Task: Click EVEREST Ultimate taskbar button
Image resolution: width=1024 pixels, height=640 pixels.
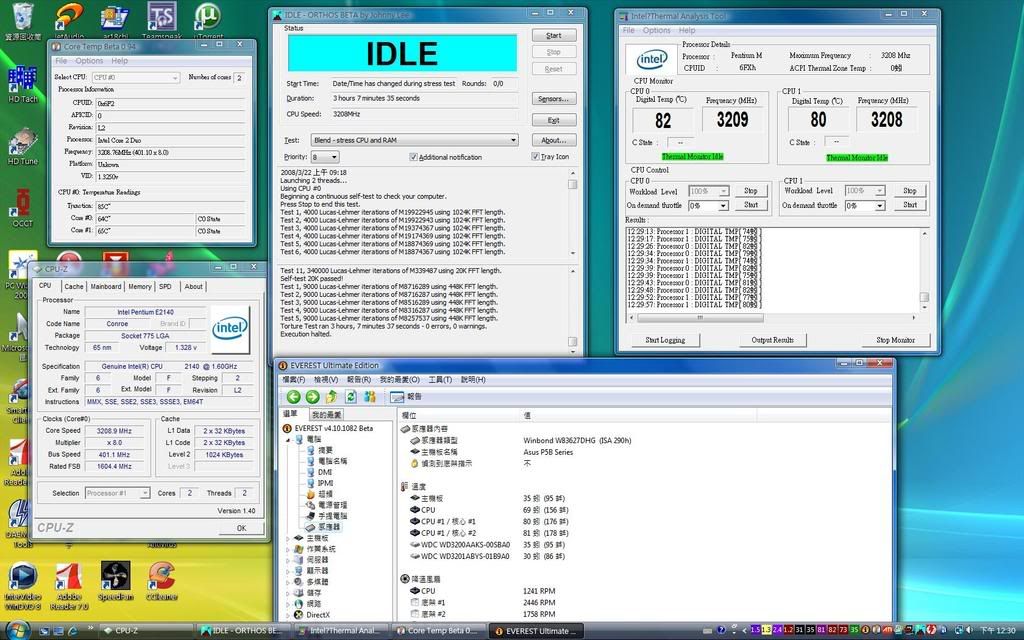Action: point(536,631)
